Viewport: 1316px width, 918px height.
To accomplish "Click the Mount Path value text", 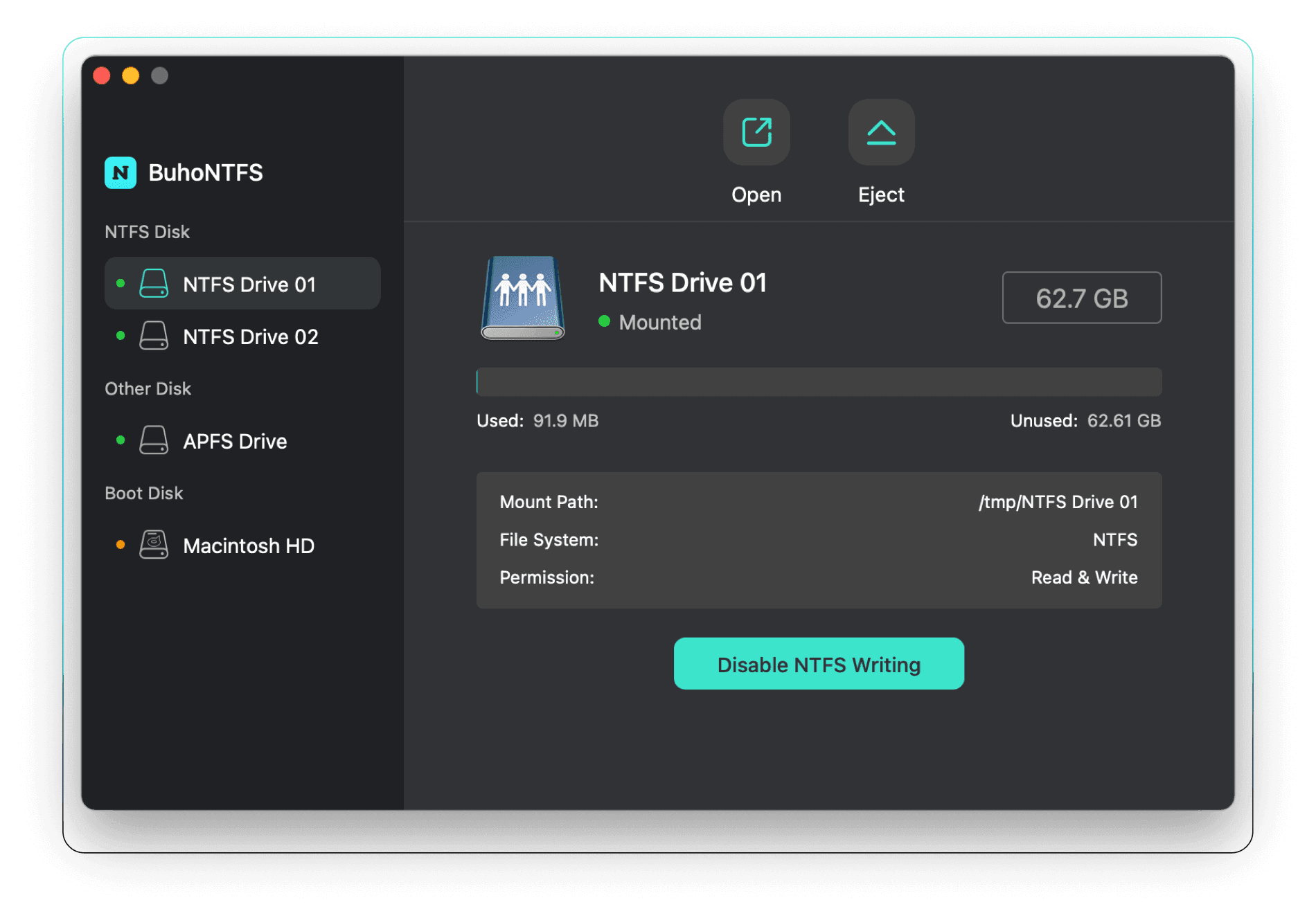I will coord(1058,502).
